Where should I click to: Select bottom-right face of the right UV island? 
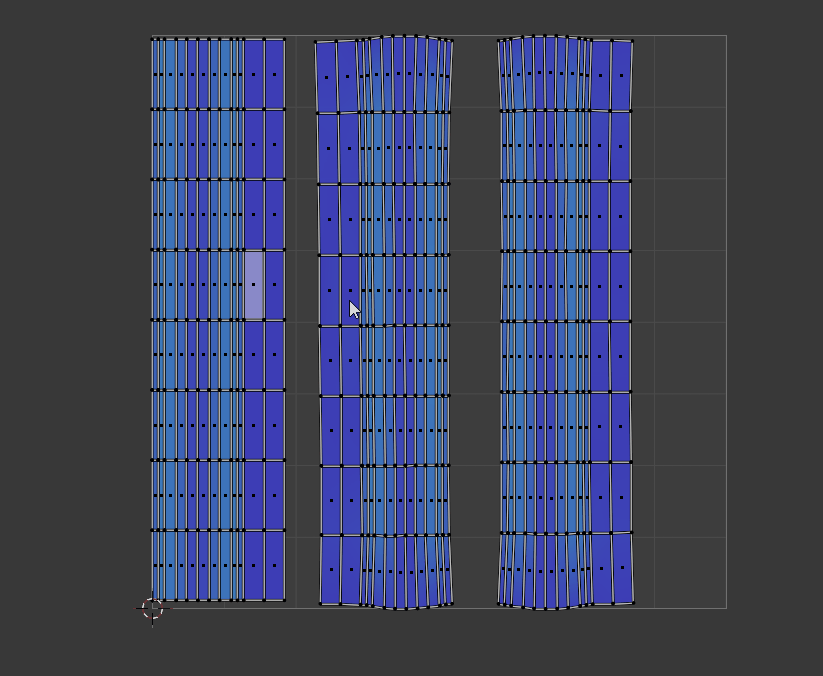coord(622,568)
